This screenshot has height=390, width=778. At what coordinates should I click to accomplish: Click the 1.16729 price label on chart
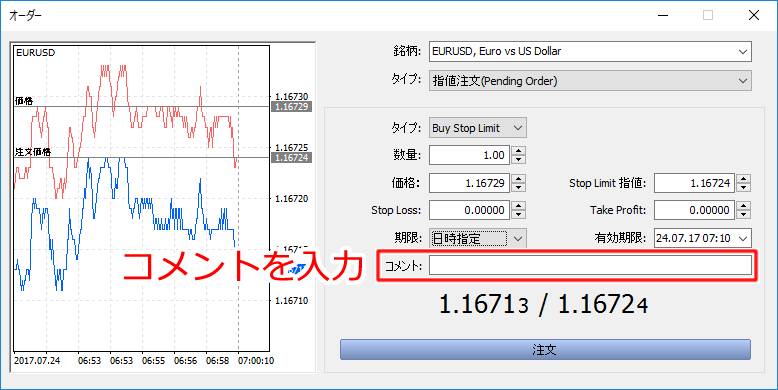coord(291,107)
